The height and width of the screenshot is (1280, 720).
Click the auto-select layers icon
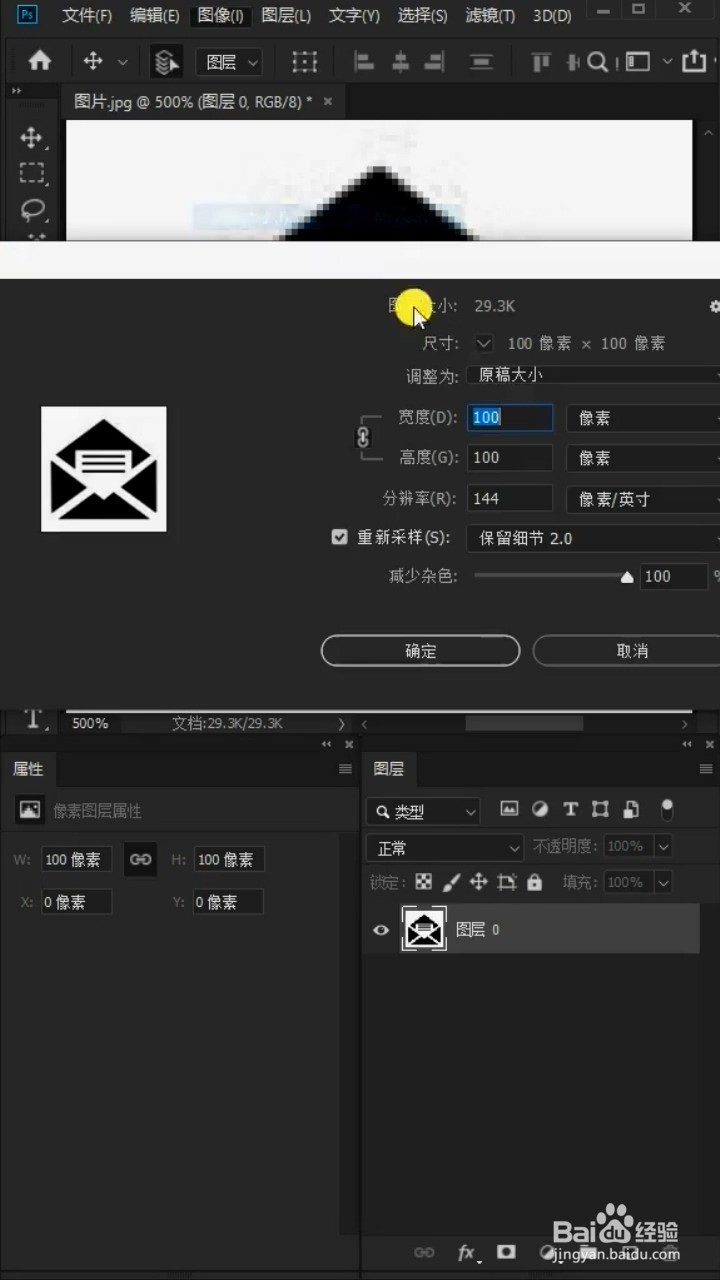point(166,62)
